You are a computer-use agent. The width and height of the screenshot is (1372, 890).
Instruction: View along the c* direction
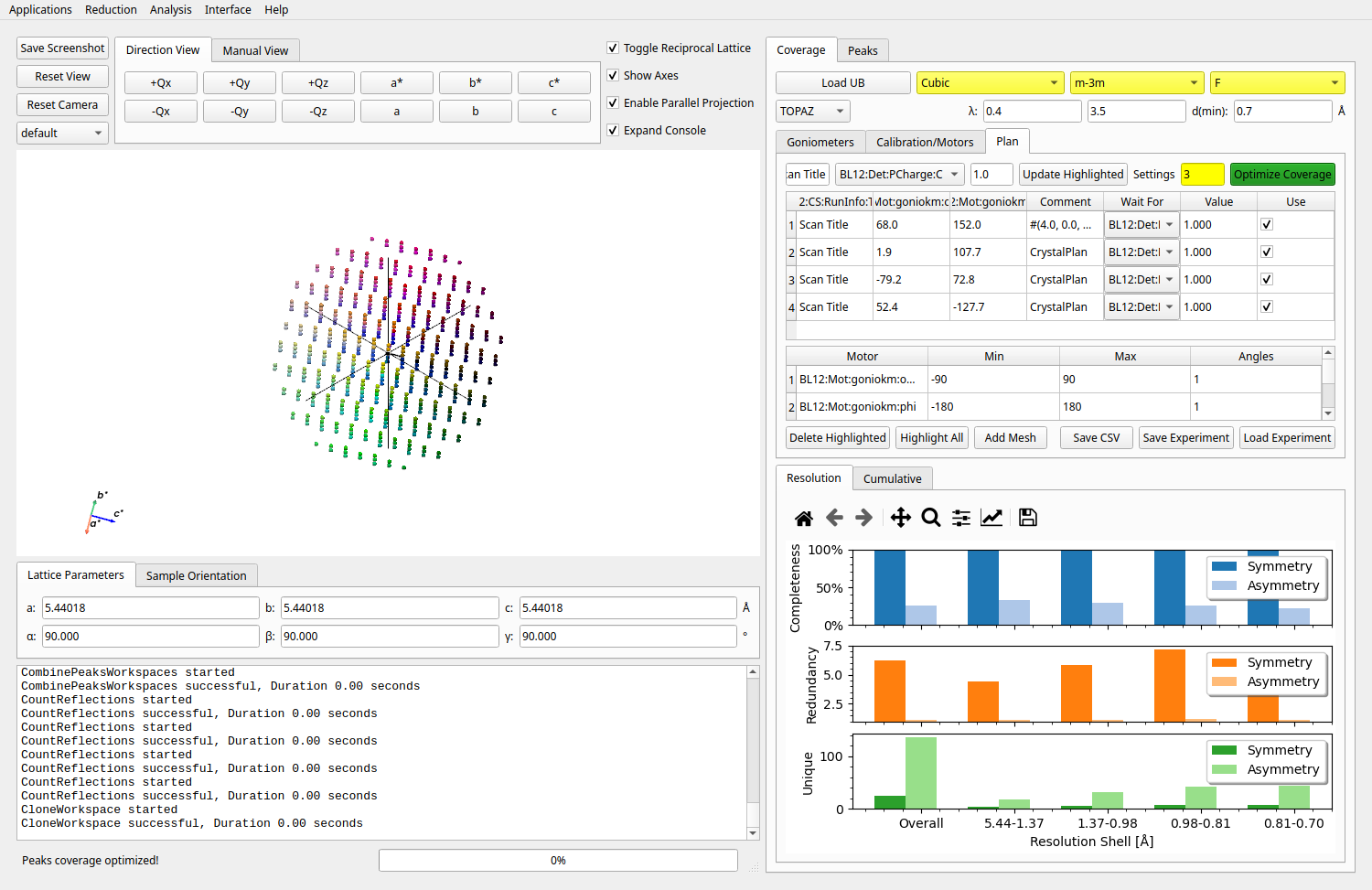coord(554,82)
